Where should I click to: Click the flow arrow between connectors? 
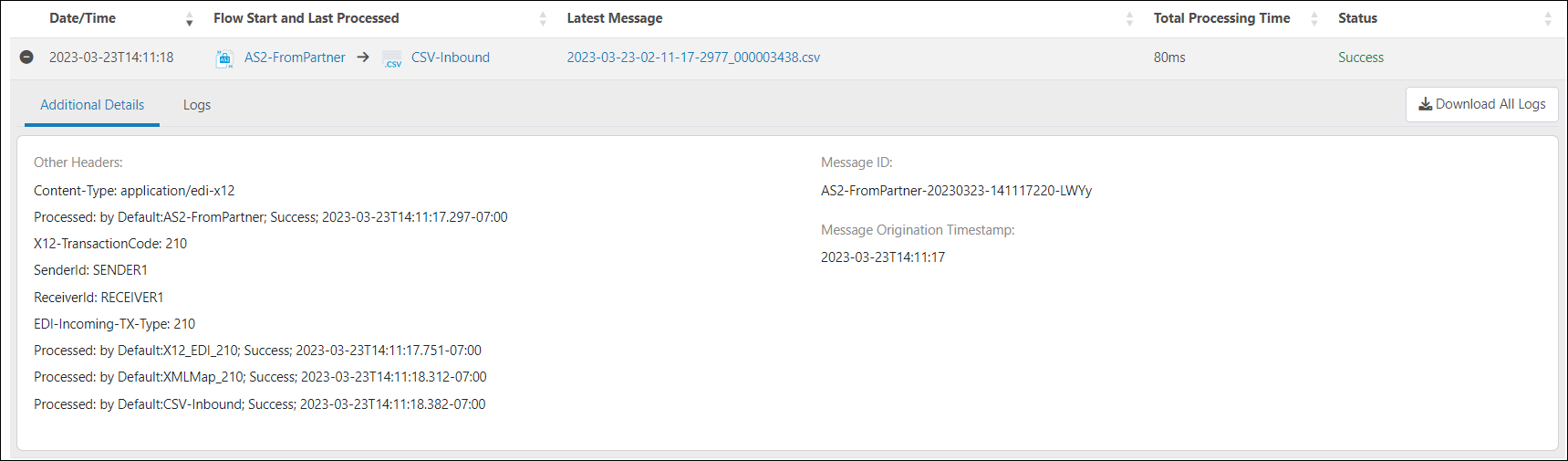click(x=363, y=58)
